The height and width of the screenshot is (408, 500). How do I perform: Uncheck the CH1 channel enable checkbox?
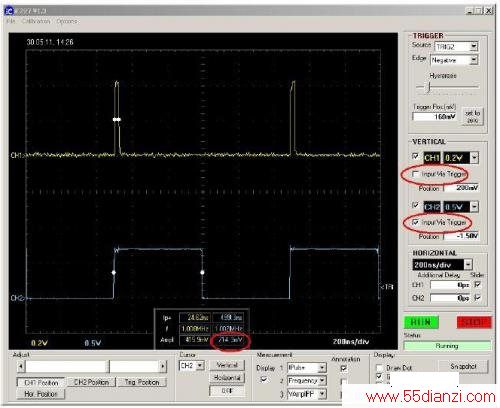pyautogui.click(x=415, y=156)
